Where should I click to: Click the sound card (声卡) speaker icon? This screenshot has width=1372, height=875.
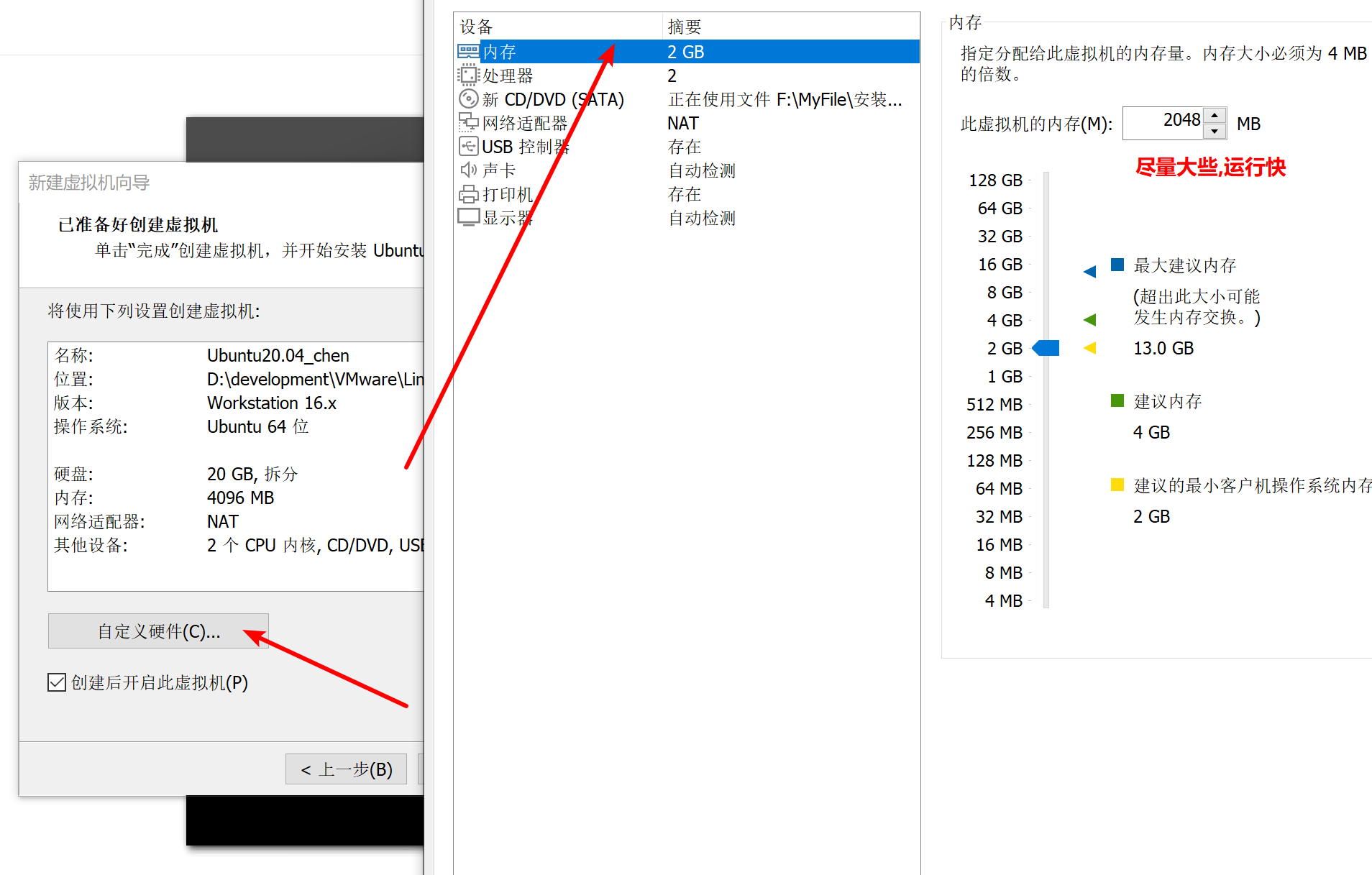coord(469,170)
